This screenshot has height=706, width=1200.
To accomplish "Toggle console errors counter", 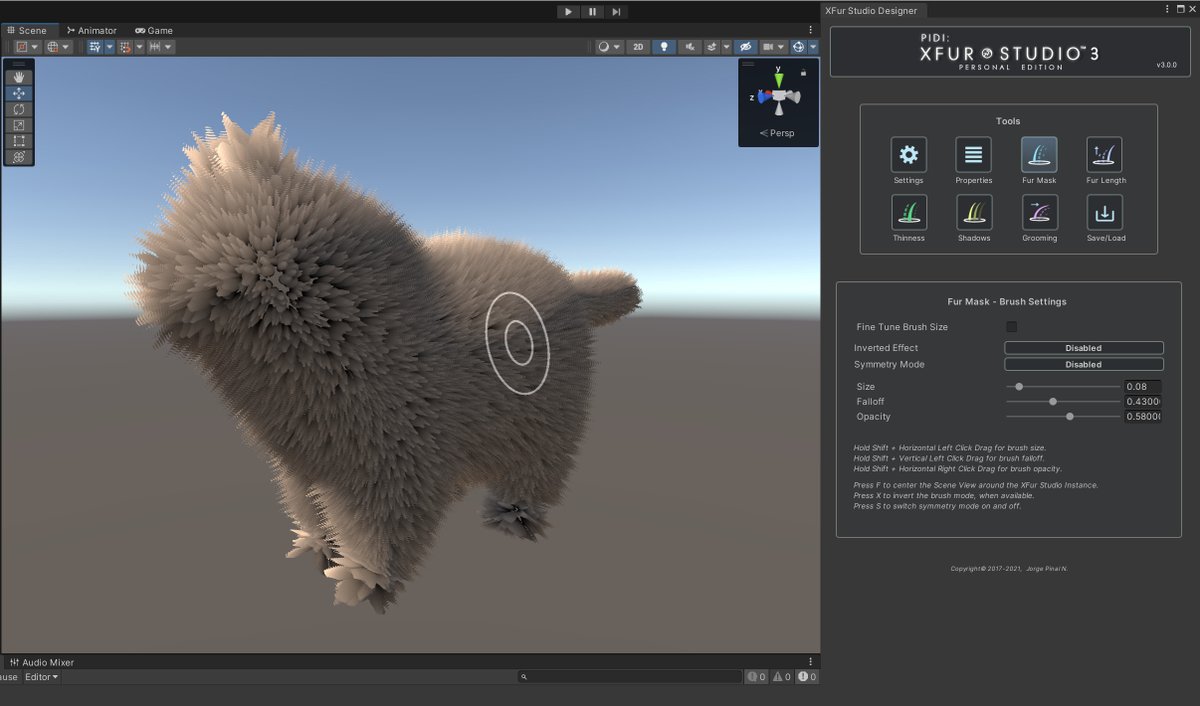I will (807, 677).
